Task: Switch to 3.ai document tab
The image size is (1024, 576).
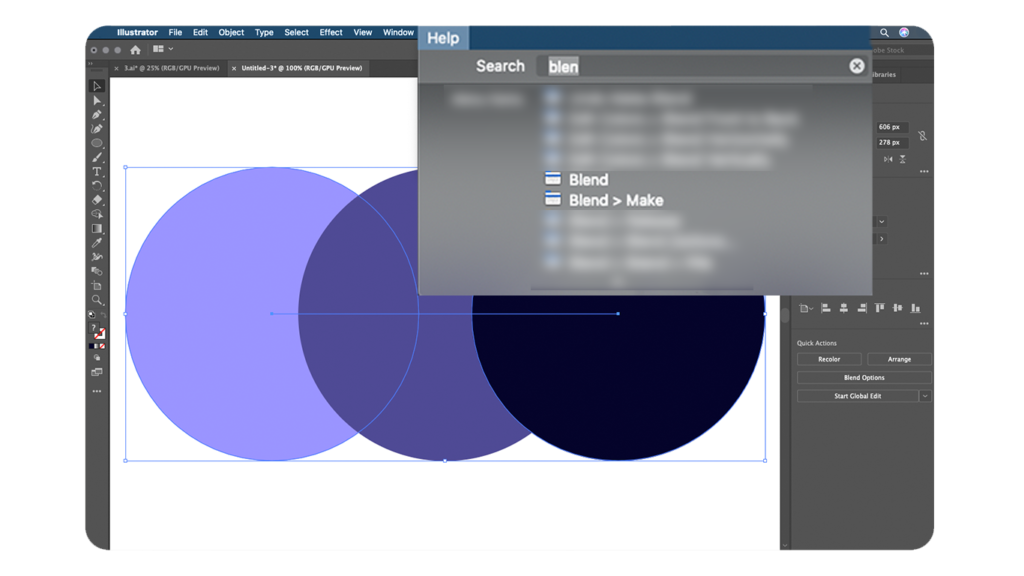Action: click(171, 68)
